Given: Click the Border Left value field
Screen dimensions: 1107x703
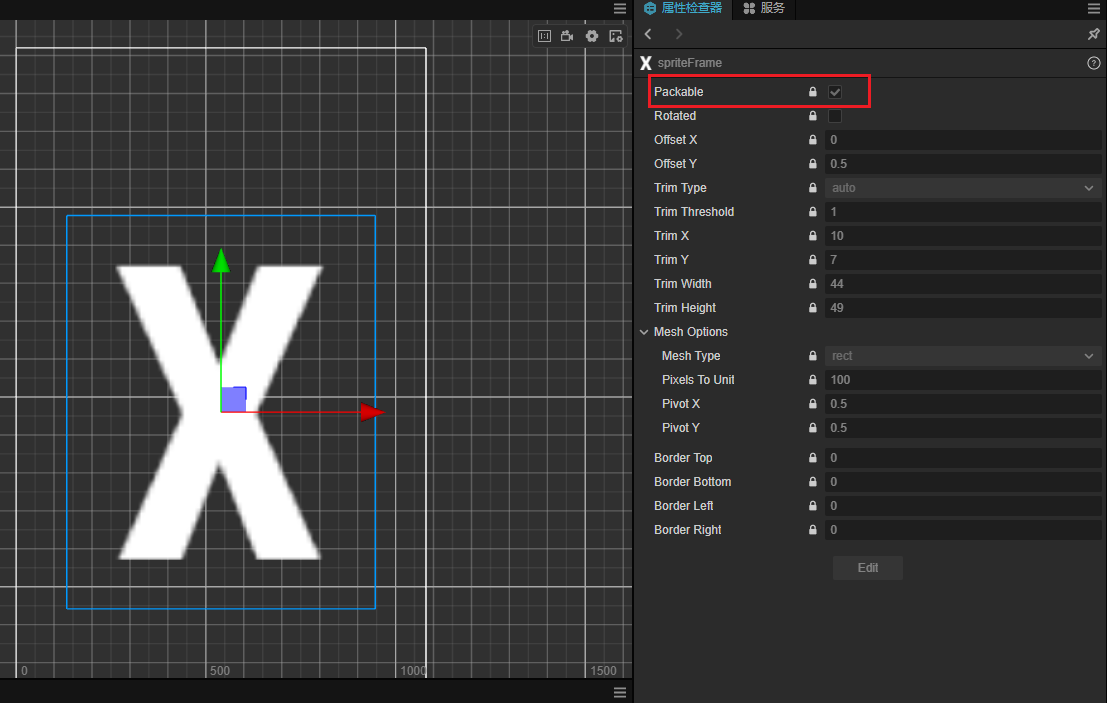Looking at the screenshot, I should [963, 505].
